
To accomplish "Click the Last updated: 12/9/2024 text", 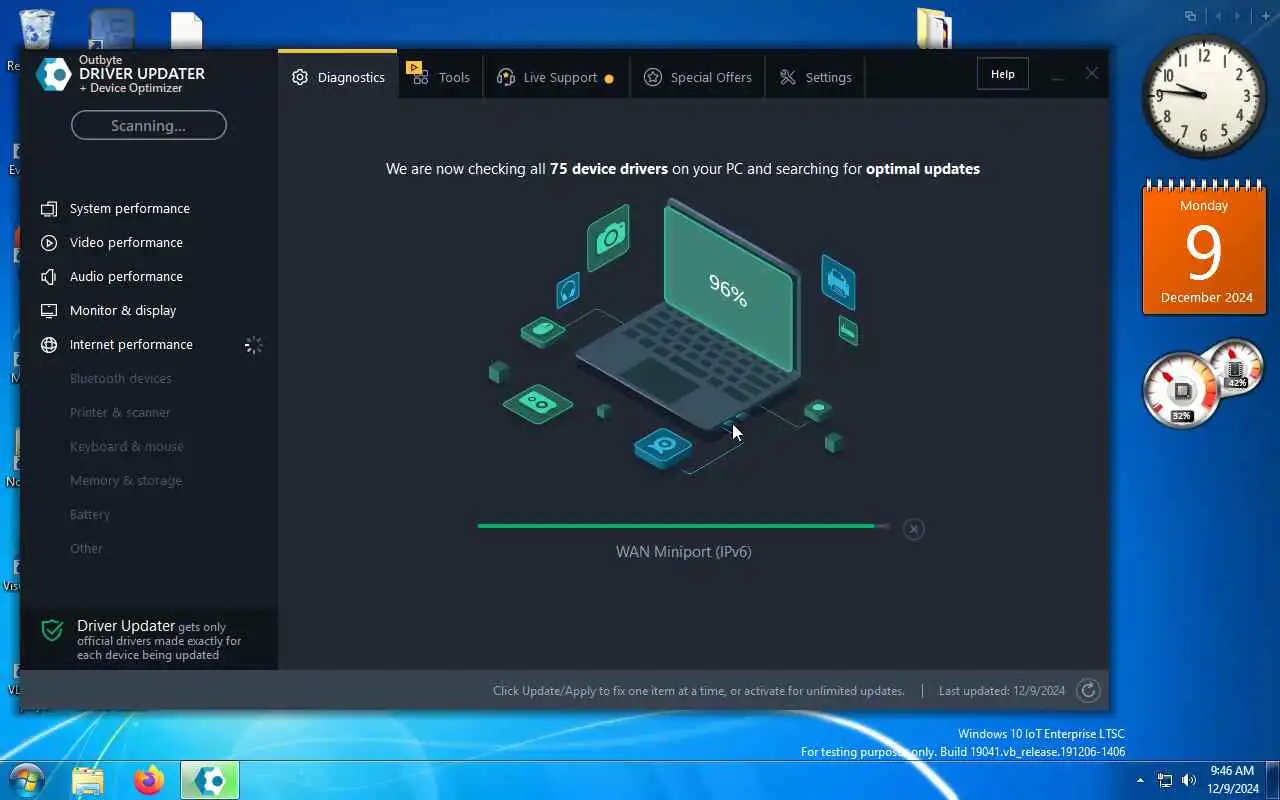I will 1002,690.
